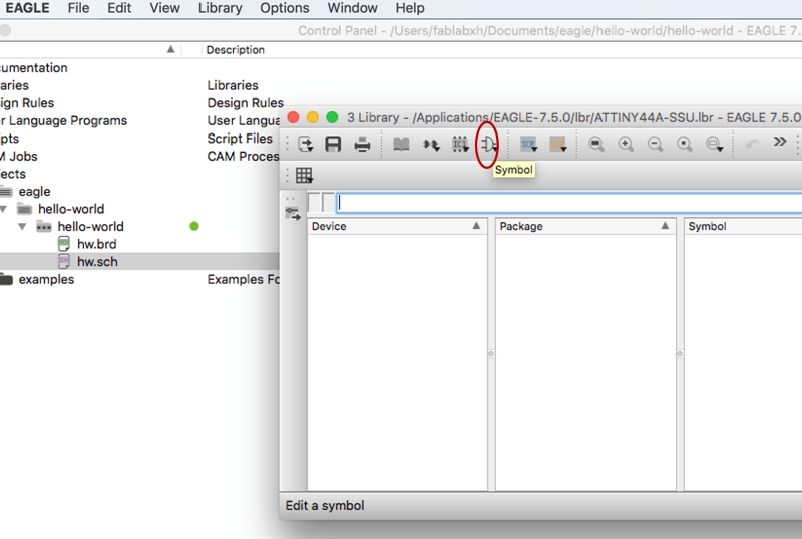Toggle sort arrow in Control Panel name column
The image size is (802, 539).
pos(170,49)
